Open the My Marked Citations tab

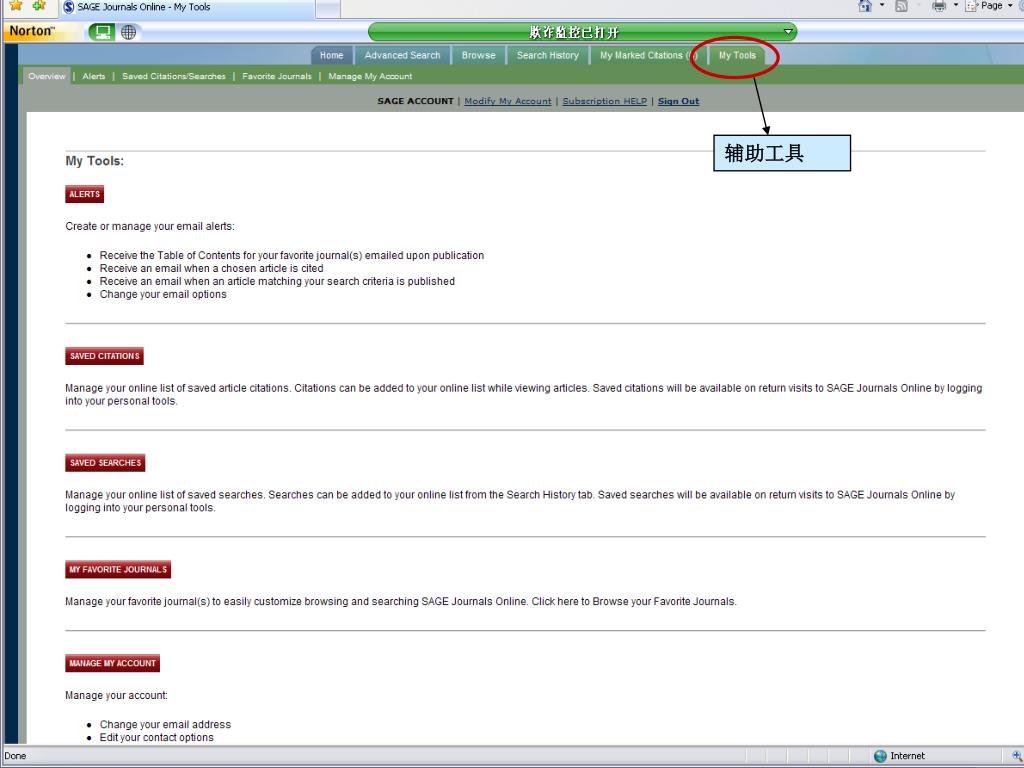[x=648, y=56]
